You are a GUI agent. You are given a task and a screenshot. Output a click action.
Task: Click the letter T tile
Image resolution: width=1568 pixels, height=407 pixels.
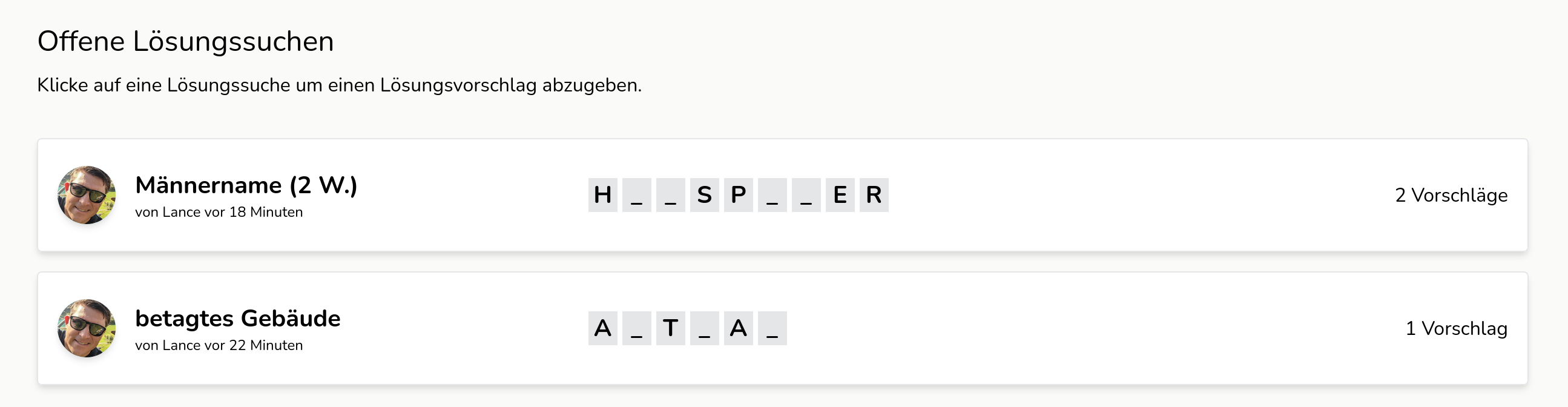pos(670,328)
